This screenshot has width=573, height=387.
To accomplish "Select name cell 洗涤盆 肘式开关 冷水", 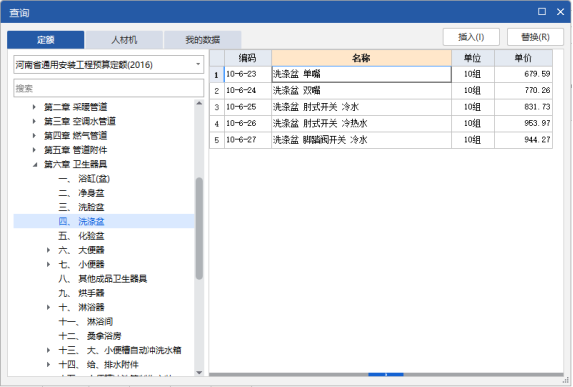I will tap(361, 107).
